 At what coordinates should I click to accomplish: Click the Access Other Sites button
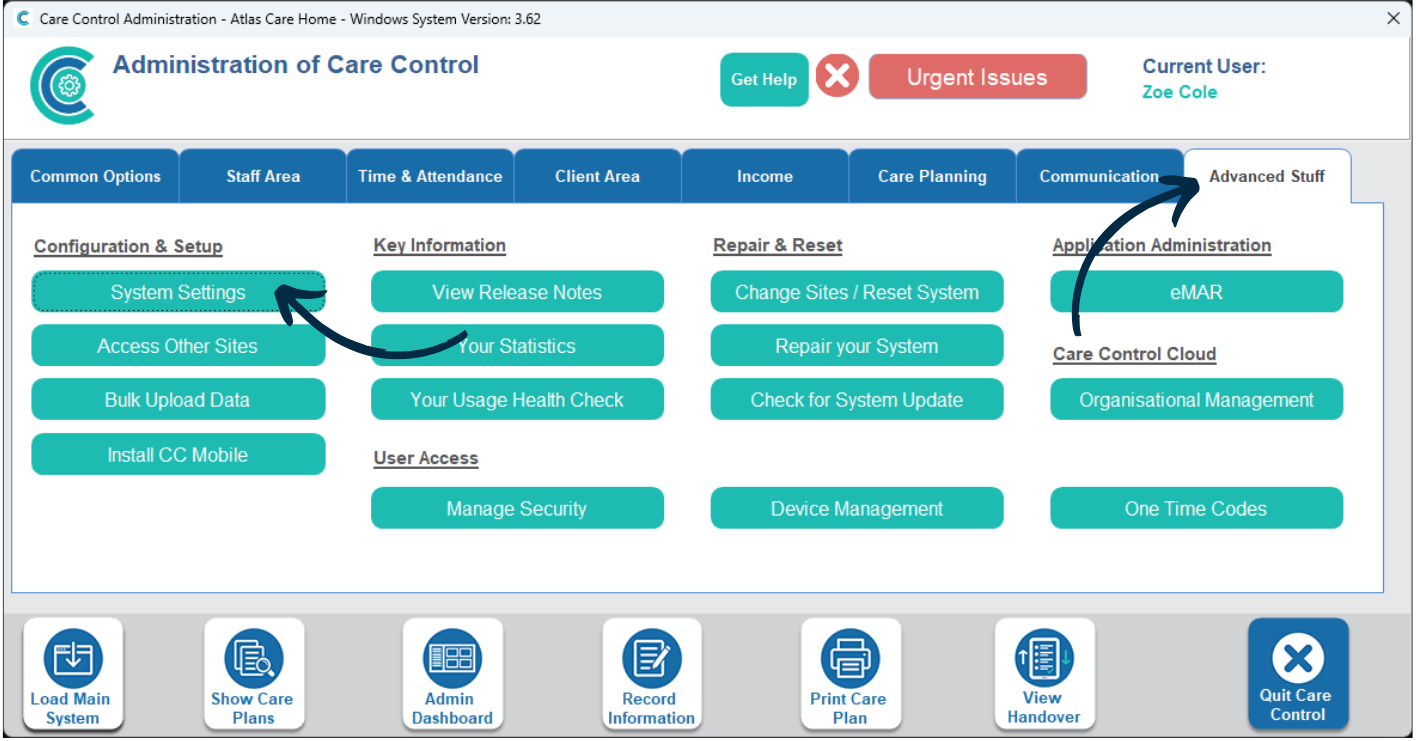click(178, 346)
